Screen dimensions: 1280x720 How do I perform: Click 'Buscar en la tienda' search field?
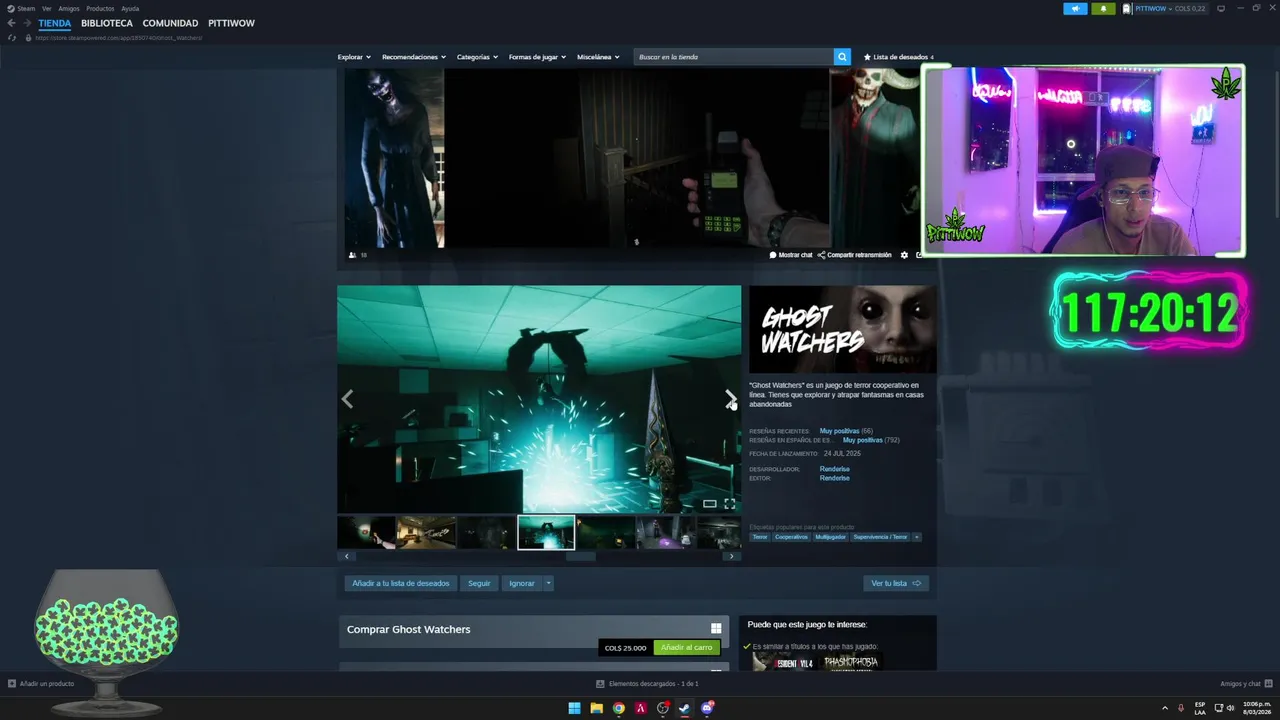tap(733, 57)
